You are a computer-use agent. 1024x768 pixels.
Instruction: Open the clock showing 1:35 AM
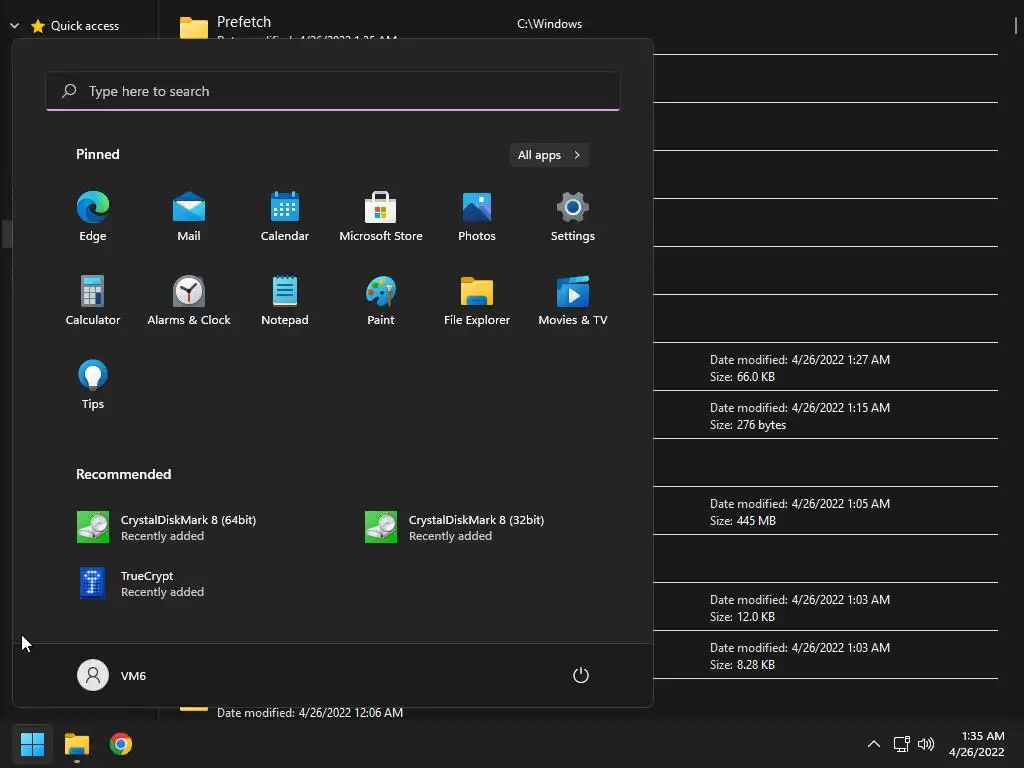pos(976,744)
